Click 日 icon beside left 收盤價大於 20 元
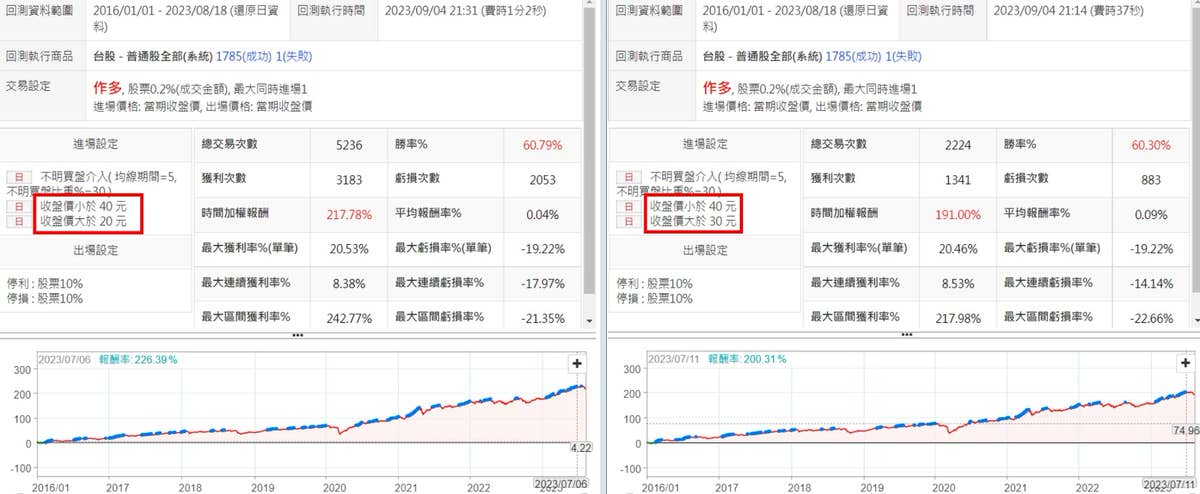 (17, 220)
